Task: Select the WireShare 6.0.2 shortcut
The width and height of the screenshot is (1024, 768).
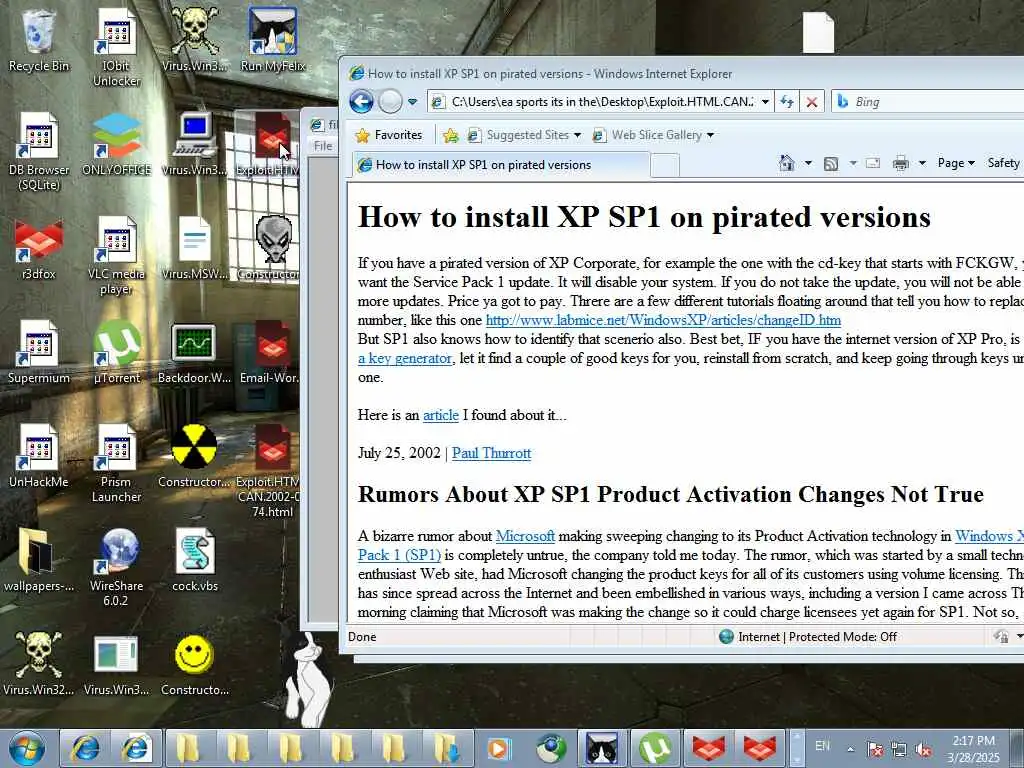Action: [x=116, y=568]
